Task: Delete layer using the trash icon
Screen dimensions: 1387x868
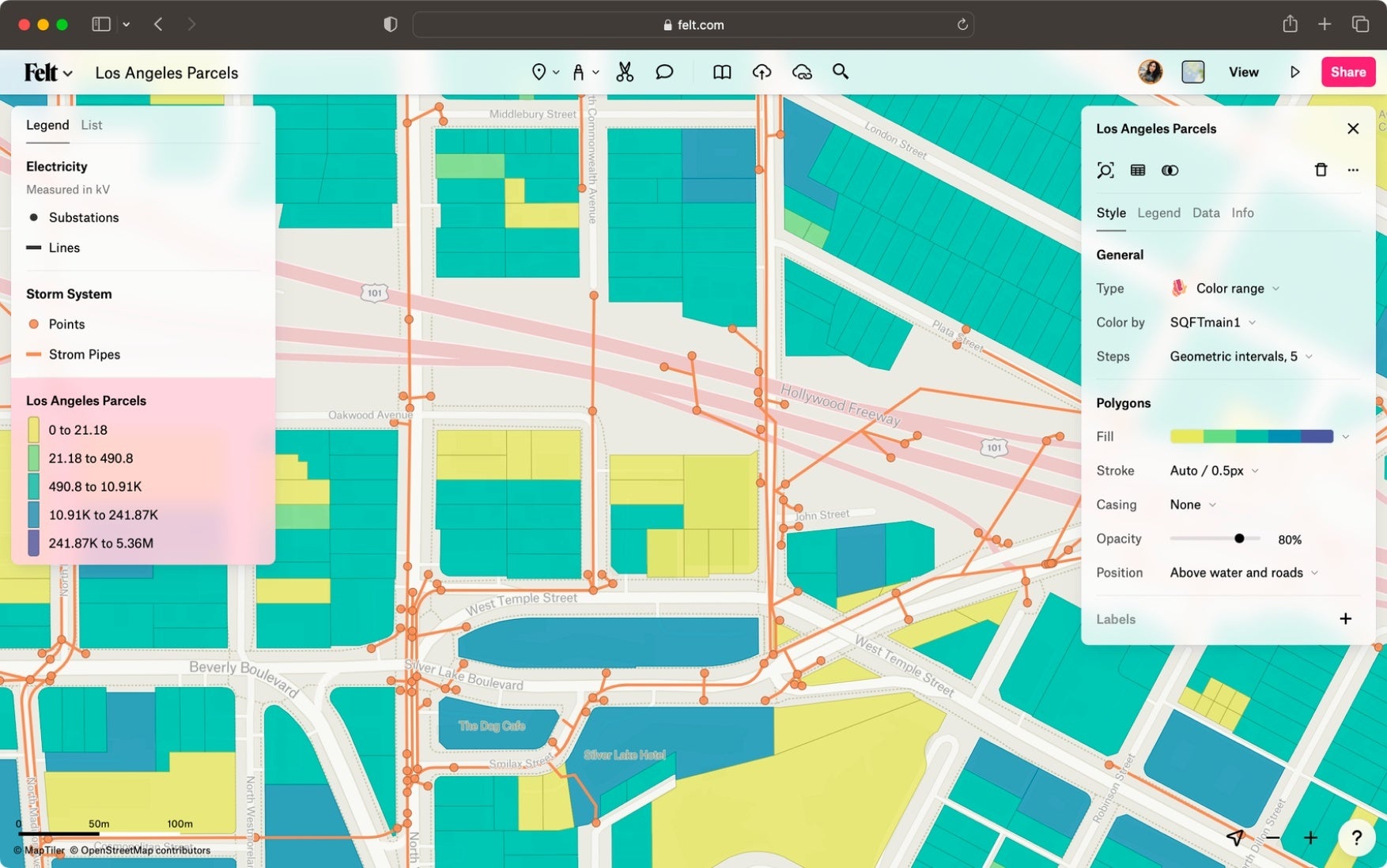Action: 1321,170
